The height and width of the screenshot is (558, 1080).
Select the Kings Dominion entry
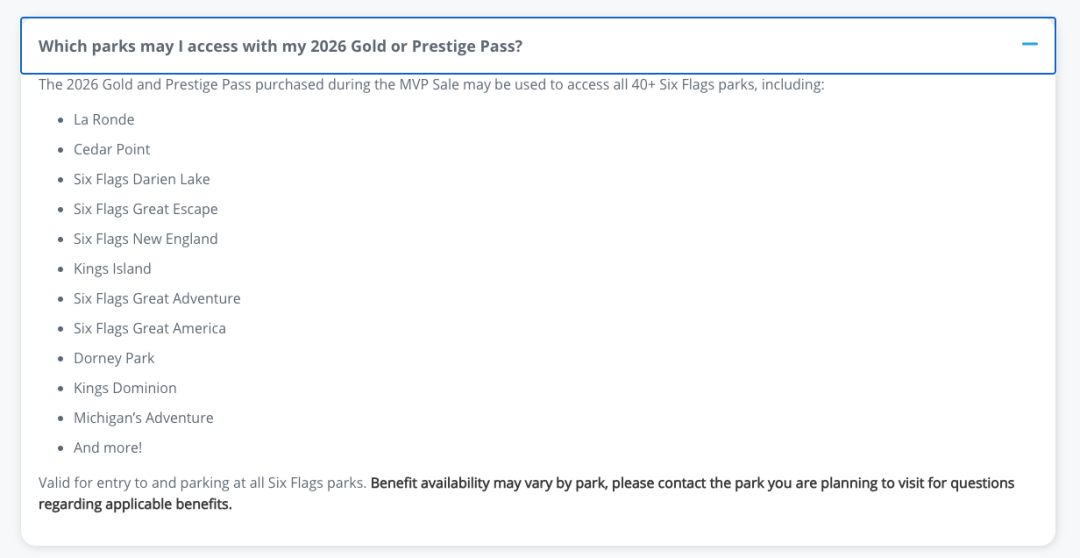125,388
